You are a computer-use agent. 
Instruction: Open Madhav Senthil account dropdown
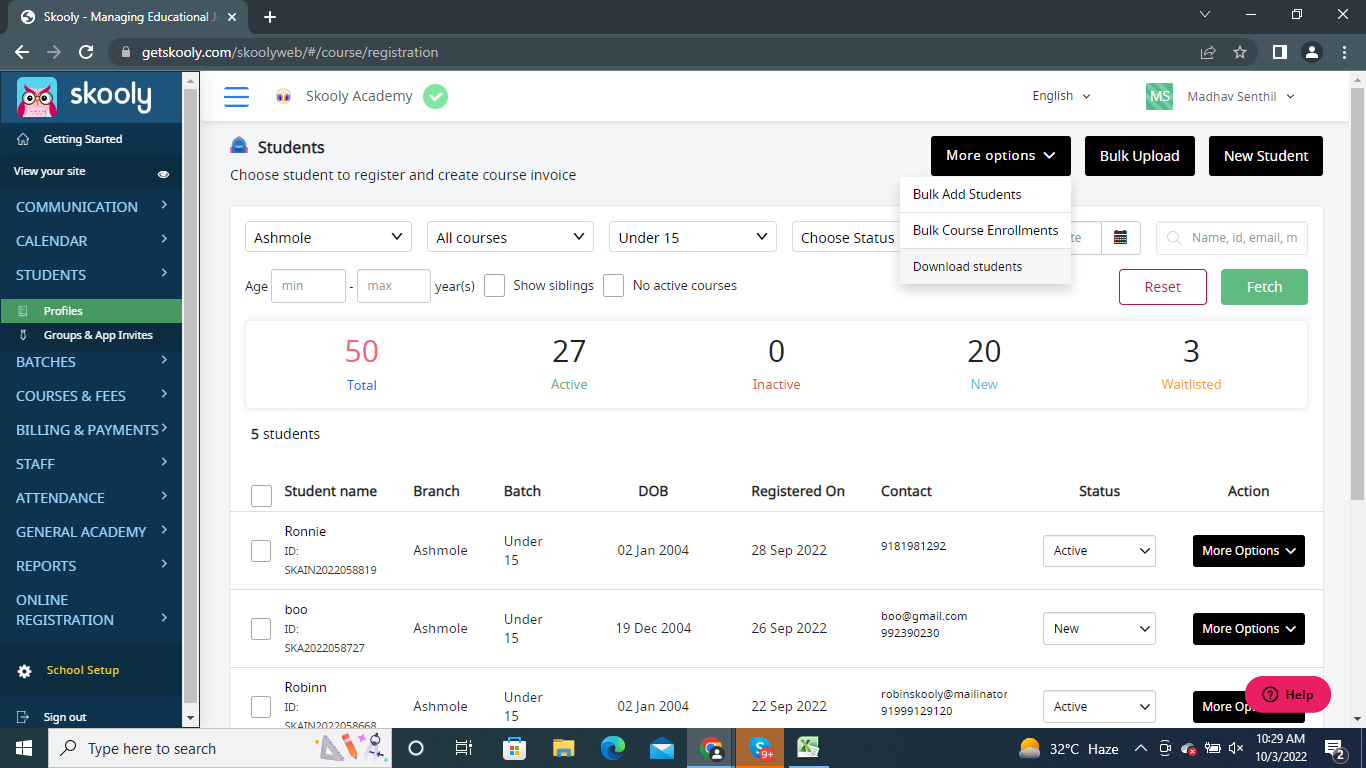tap(1241, 96)
